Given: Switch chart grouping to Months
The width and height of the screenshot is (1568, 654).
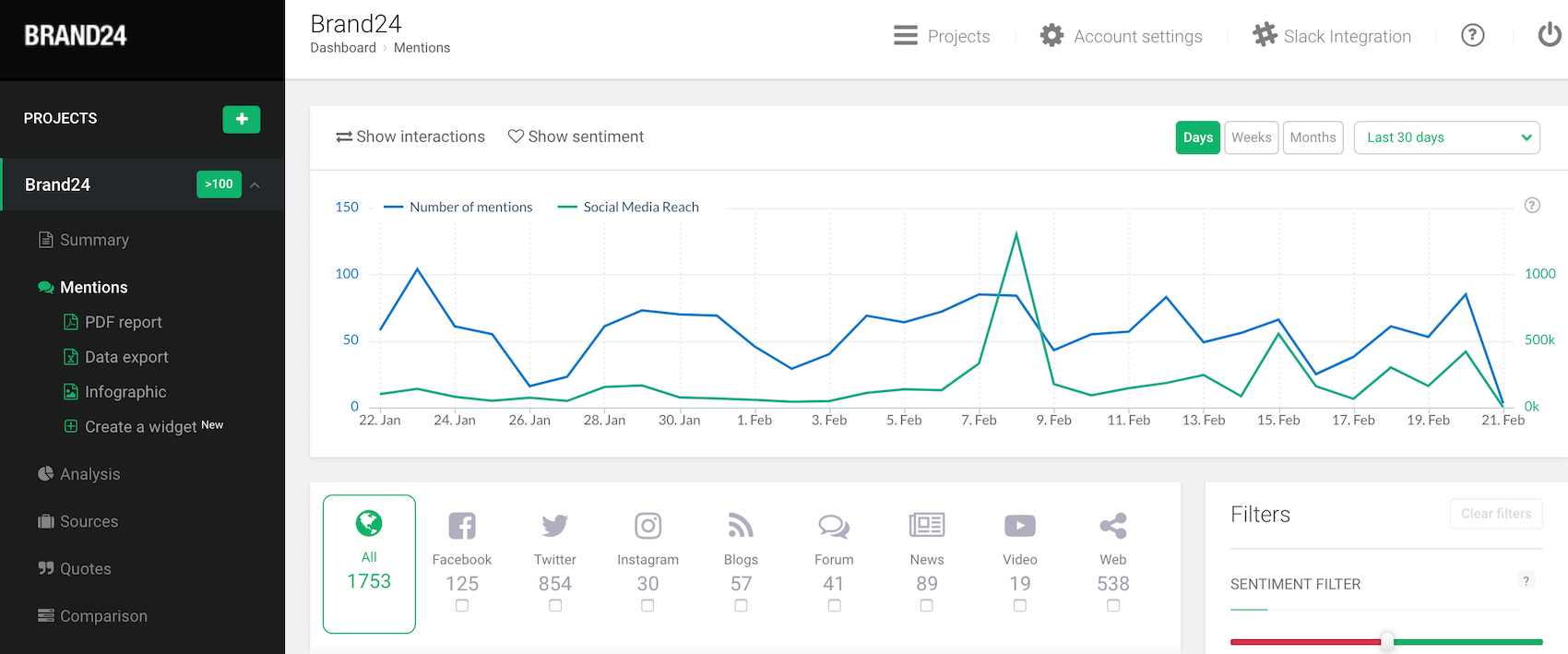Looking at the screenshot, I should coord(1313,137).
